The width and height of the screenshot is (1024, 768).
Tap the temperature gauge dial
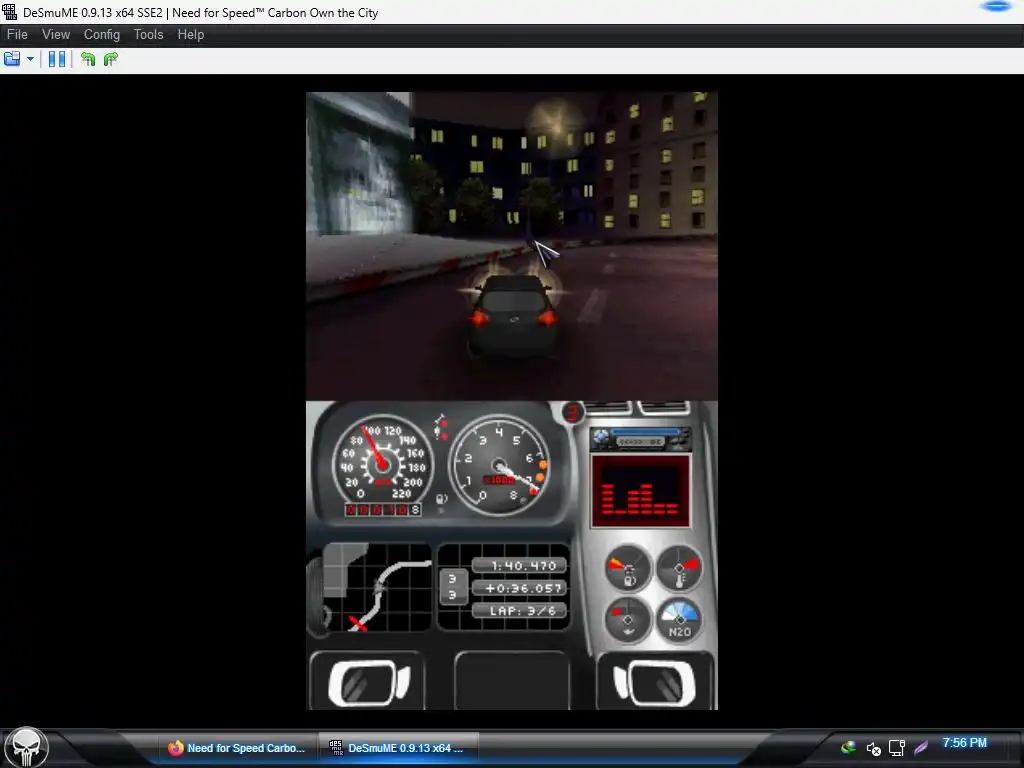(x=679, y=568)
